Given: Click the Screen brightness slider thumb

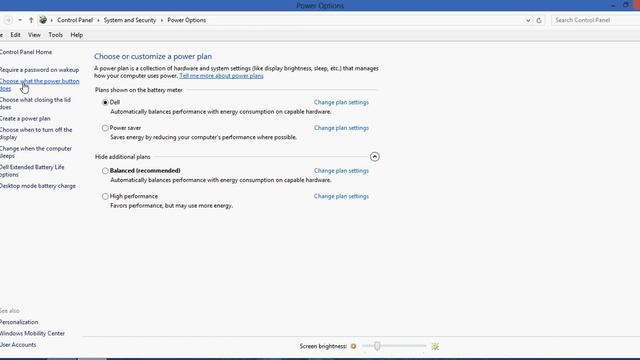Looking at the screenshot, I should [377, 346].
